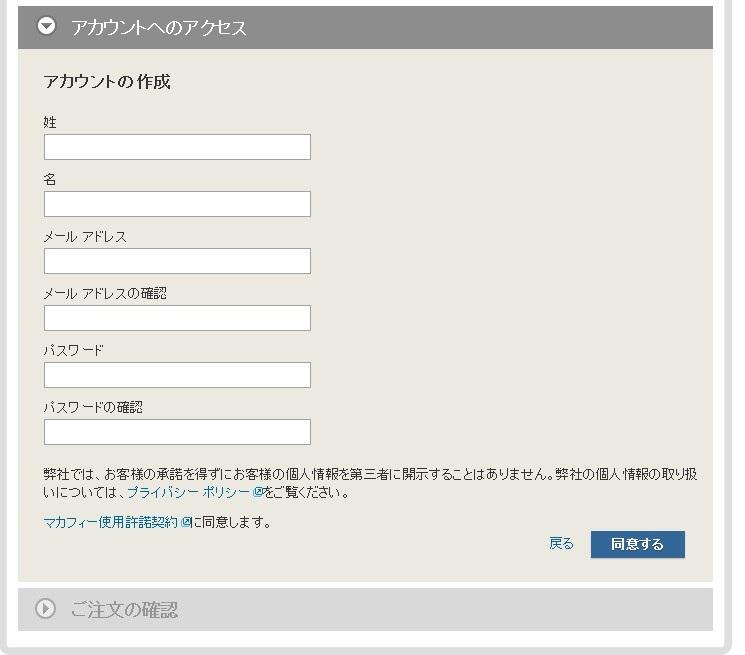The width and height of the screenshot is (745, 655).
Task: Collapse the アカウントへのアクセス section arrow
Action: (47, 26)
